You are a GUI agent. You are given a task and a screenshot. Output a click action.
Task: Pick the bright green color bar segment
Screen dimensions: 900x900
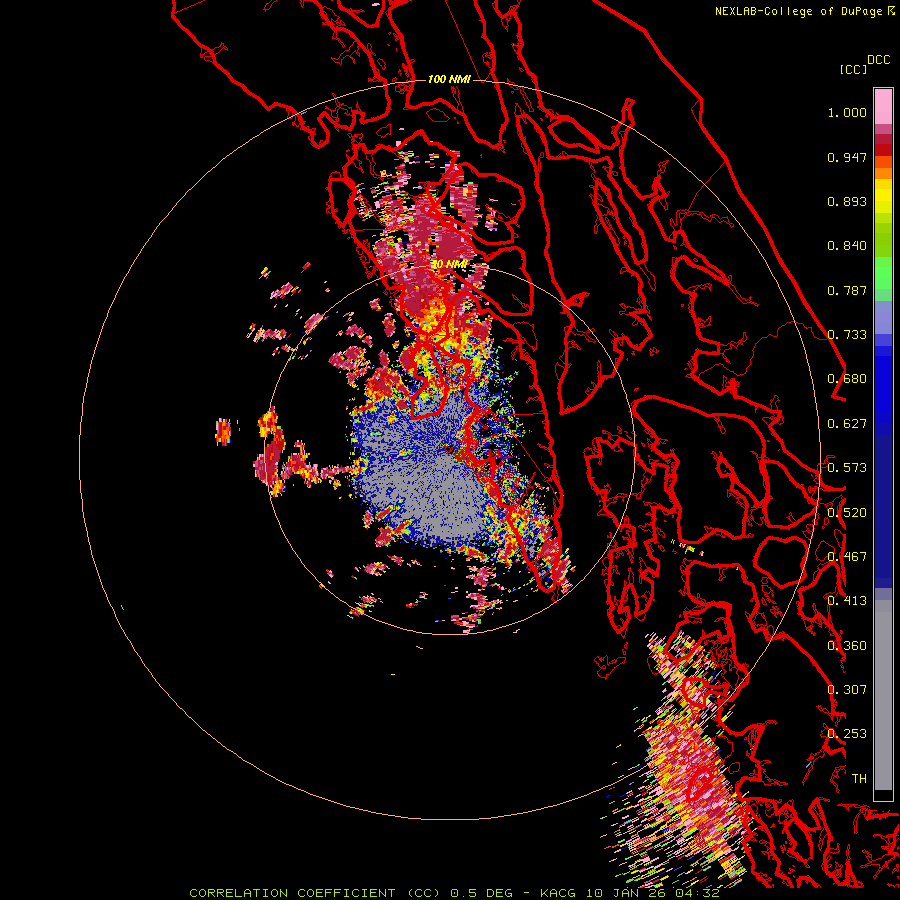click(883, 273)
